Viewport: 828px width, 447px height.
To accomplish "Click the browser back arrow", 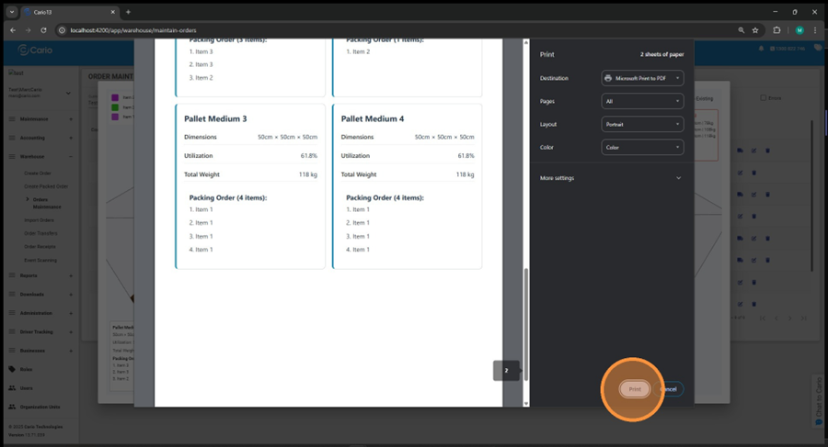I will click(x=13, y=30).
